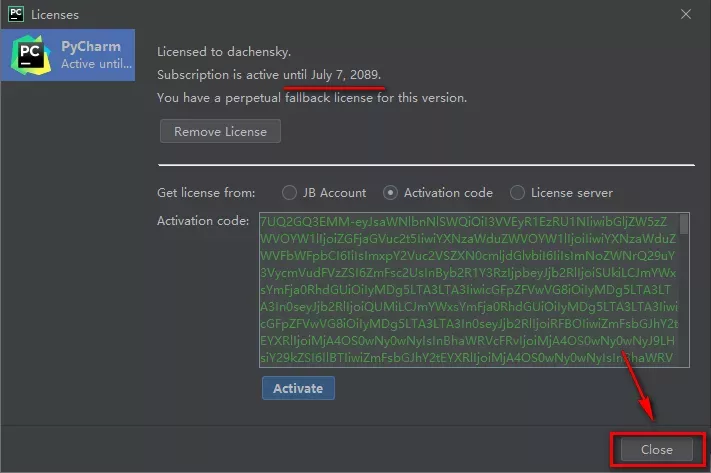Click the activation code scrollbar thumb
Viewport: 711px width, 473px height.
click(684, 224)
